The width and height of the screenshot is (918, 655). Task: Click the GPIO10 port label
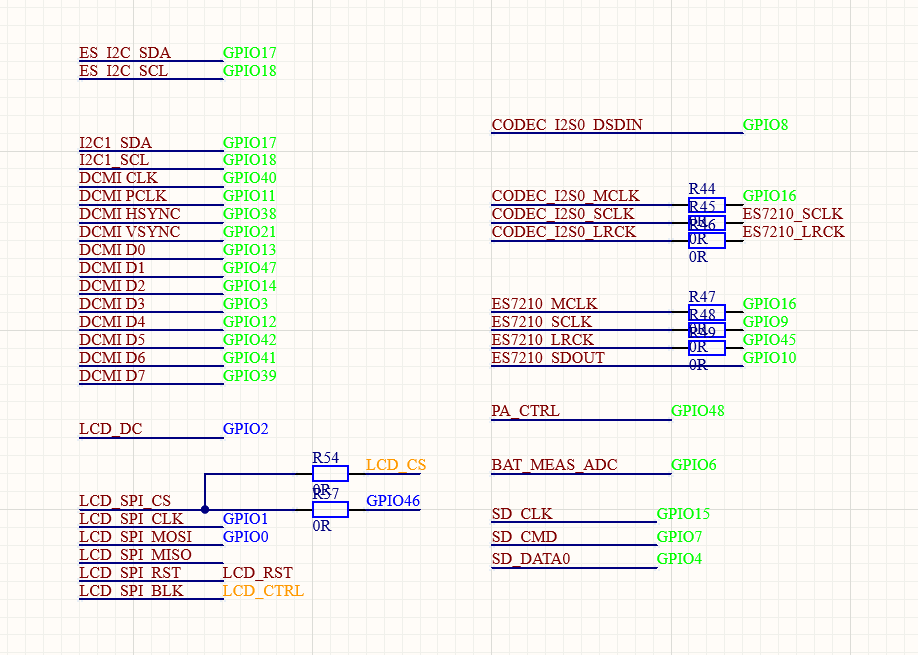769,358
